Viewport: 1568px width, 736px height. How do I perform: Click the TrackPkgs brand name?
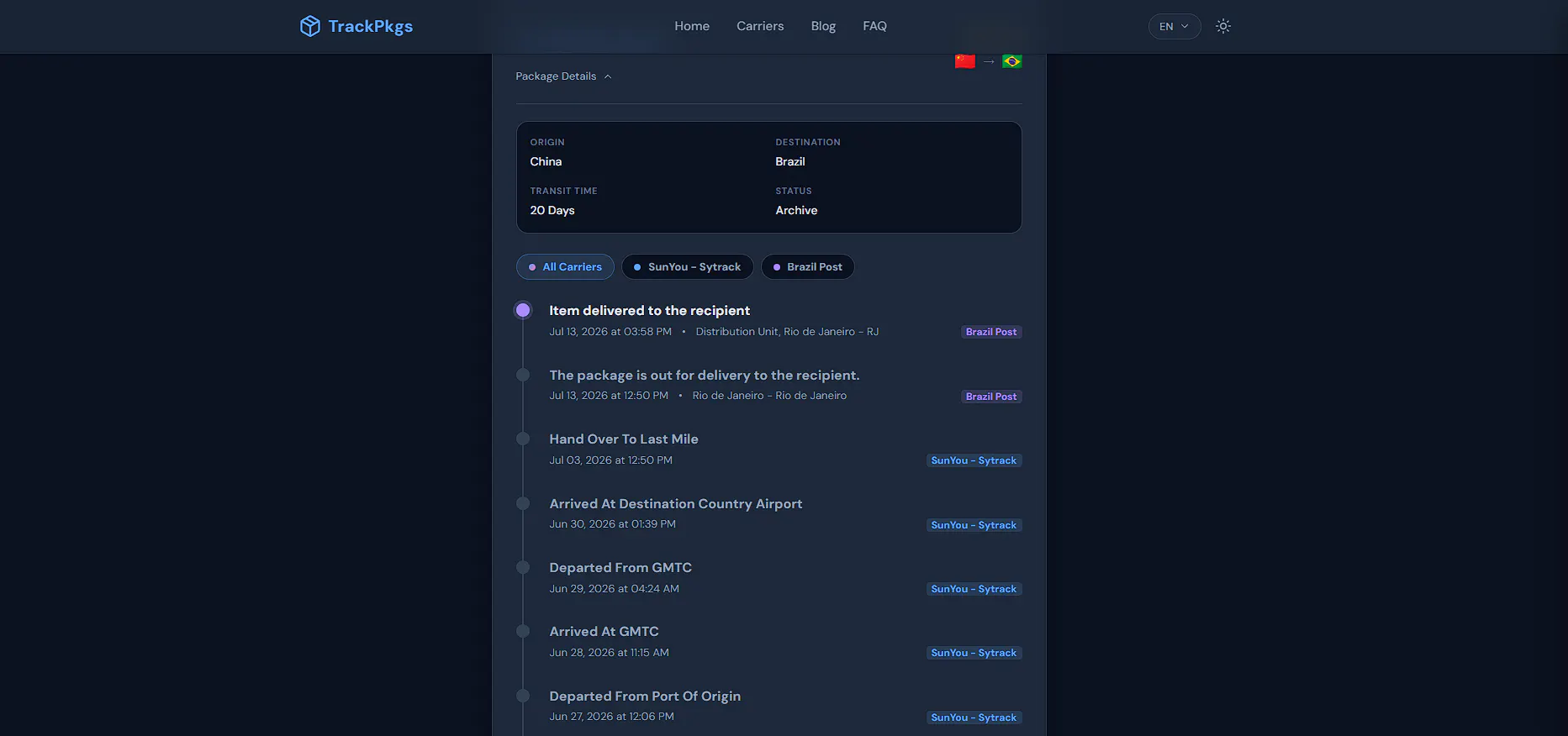pos(371,26)
